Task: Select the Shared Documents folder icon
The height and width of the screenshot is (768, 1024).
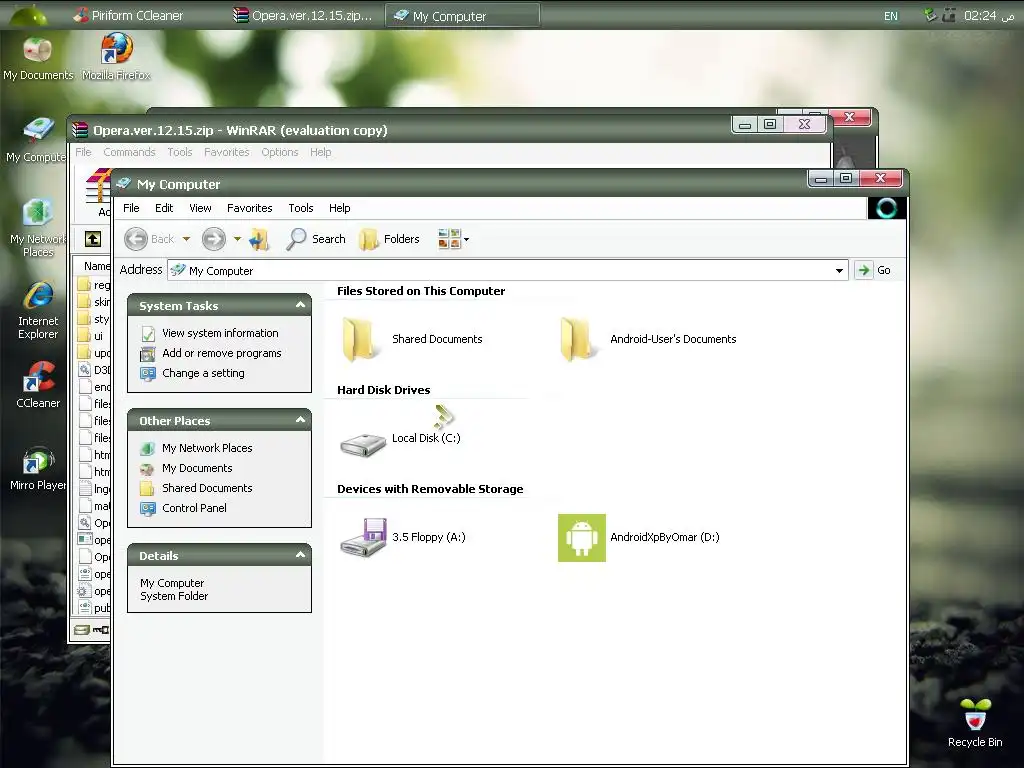Action: coord(360,339)
